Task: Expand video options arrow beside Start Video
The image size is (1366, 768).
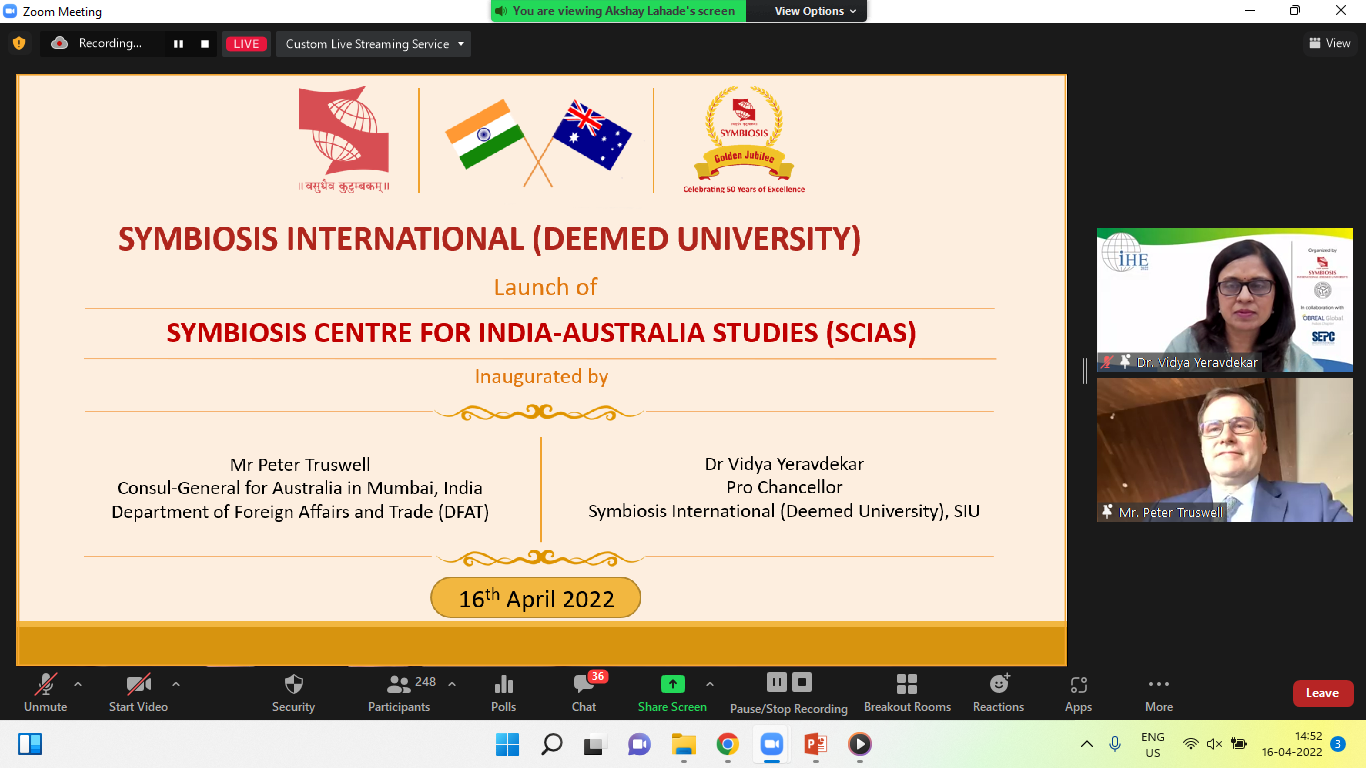Action: [176, 684]
